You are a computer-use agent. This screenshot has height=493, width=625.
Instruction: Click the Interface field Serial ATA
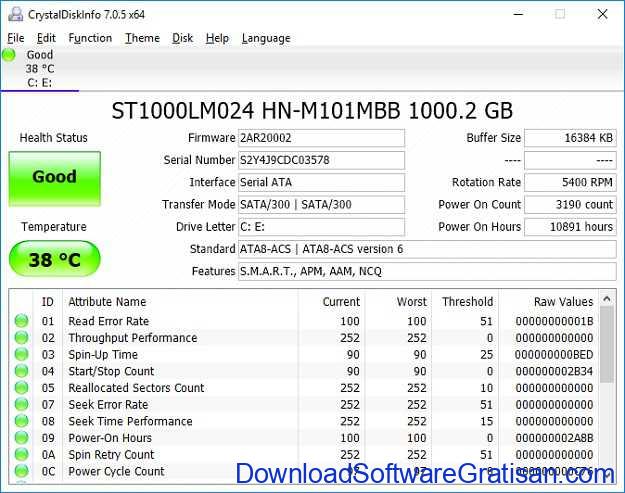(321, 183)
